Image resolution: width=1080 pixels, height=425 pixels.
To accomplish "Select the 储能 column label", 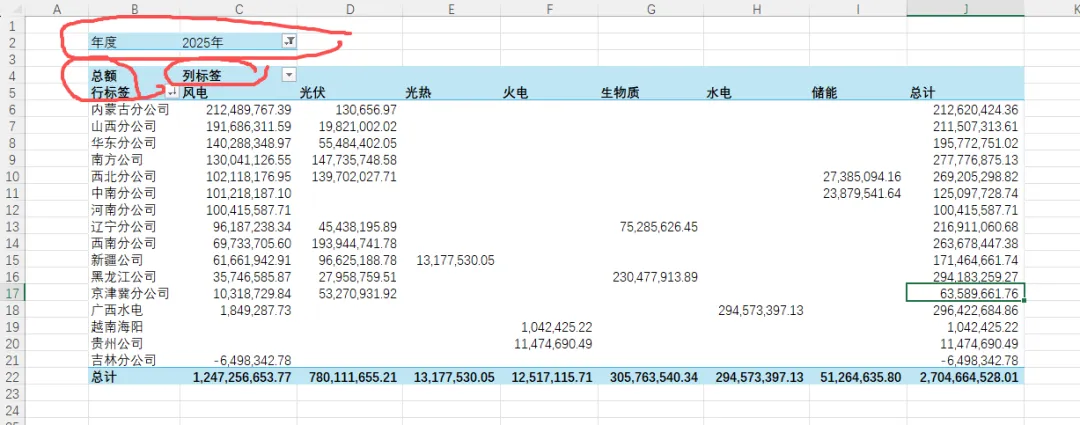I will coord(824,92).
